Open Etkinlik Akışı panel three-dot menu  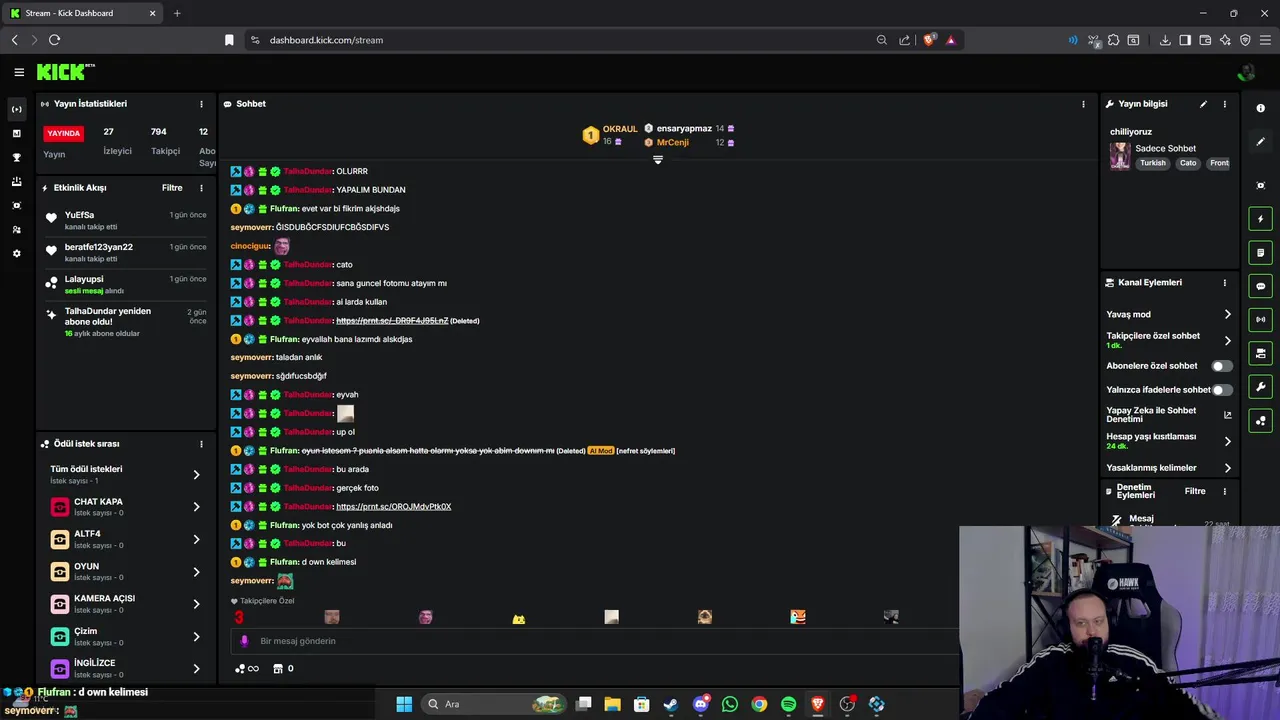pos(201,188)
